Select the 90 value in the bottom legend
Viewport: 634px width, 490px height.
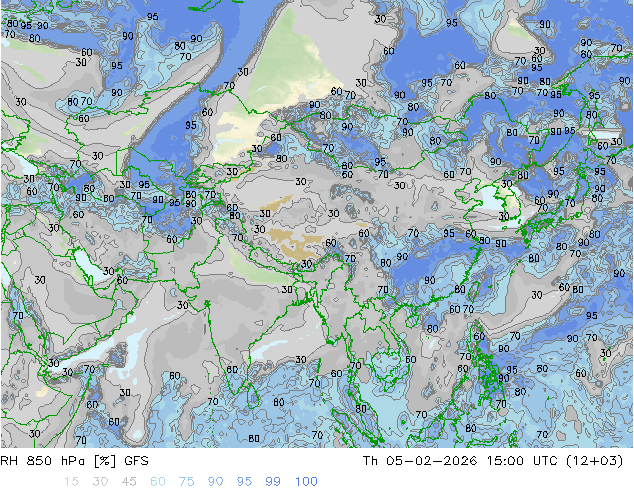coord(215,482)
